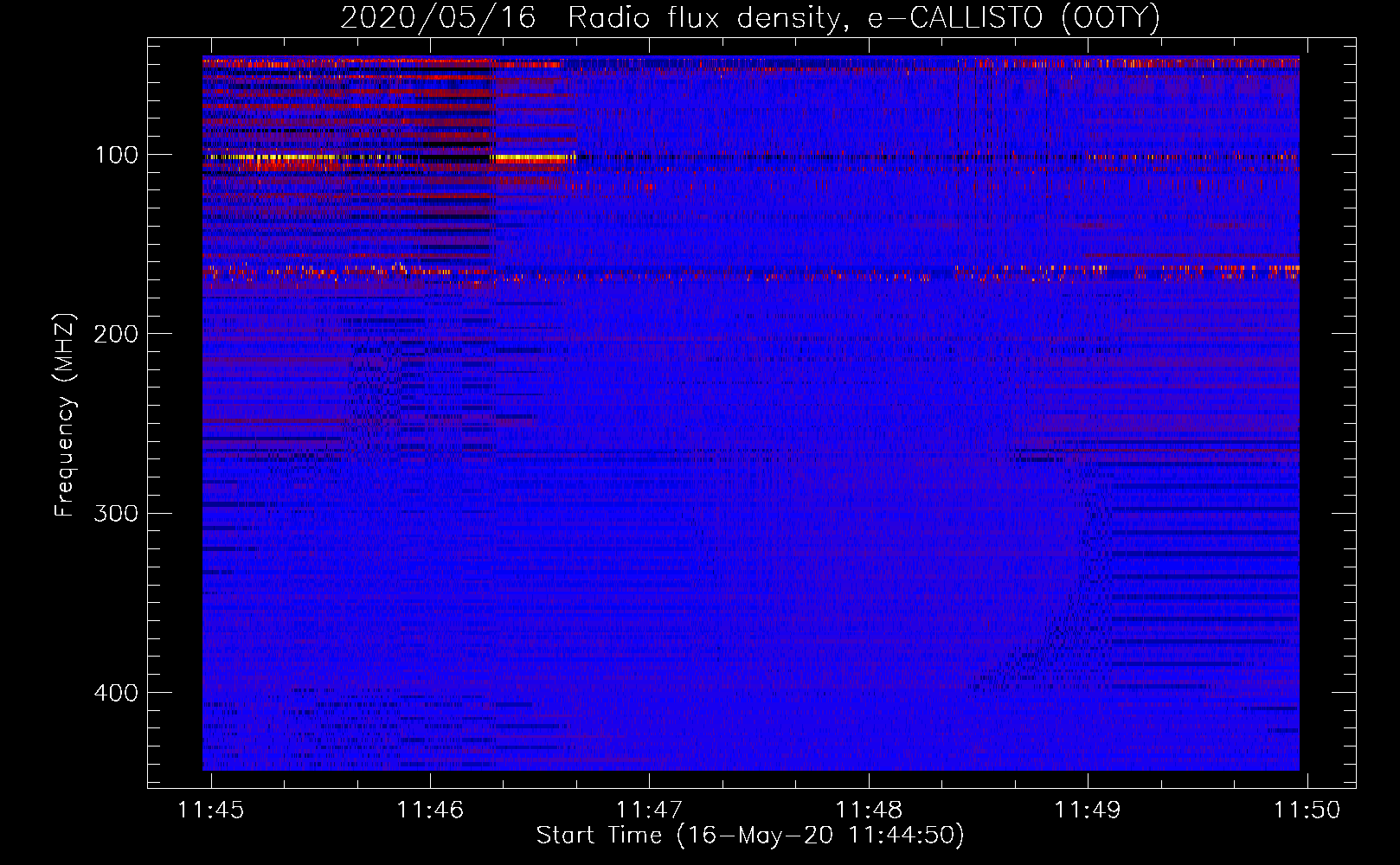Click the 11:46 time tick label

(x=430, y=810)
